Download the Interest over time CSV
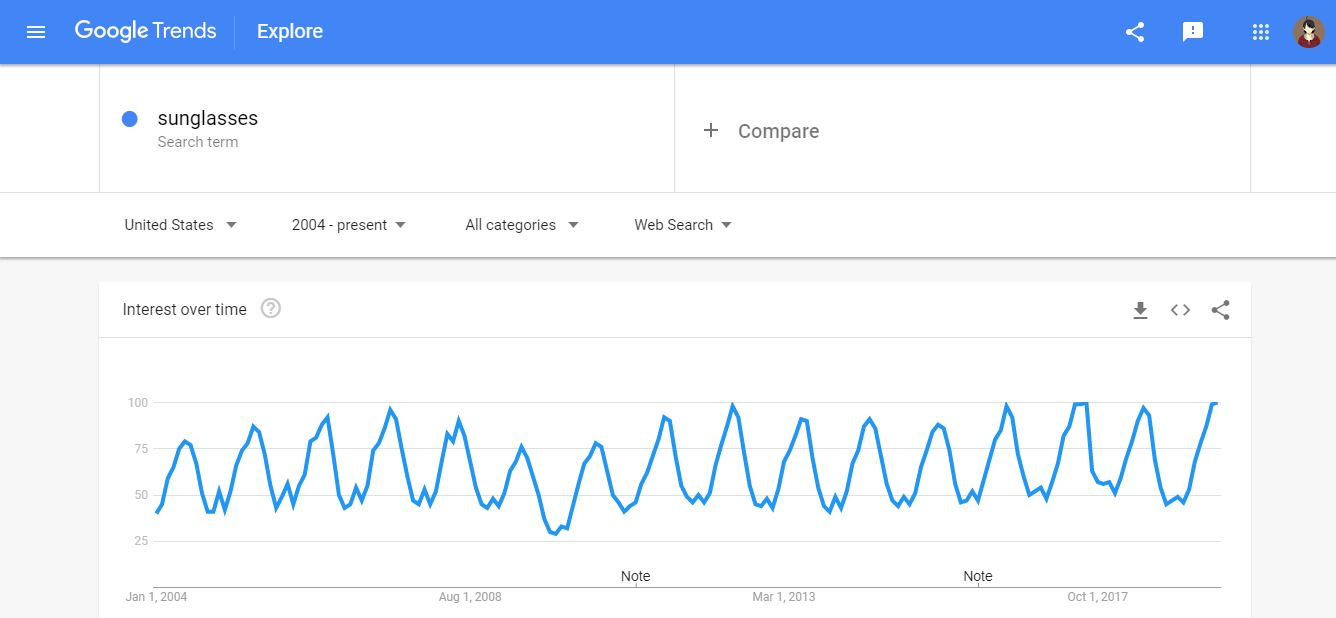The height and width of the screenshot is (618, 1336). coord(1140,310)
